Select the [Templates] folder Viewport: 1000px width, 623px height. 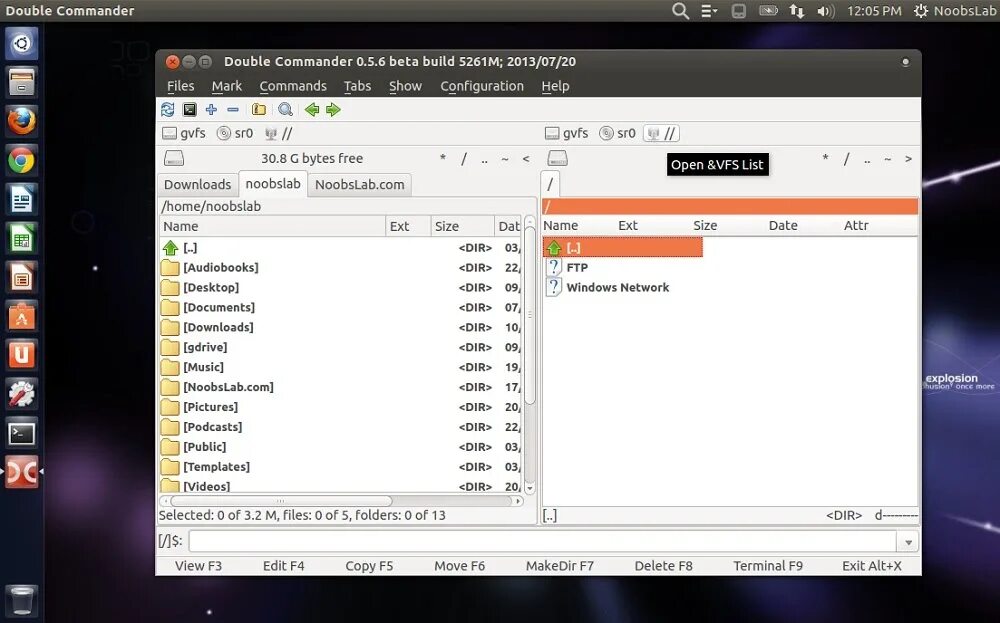tap(216, 467)
